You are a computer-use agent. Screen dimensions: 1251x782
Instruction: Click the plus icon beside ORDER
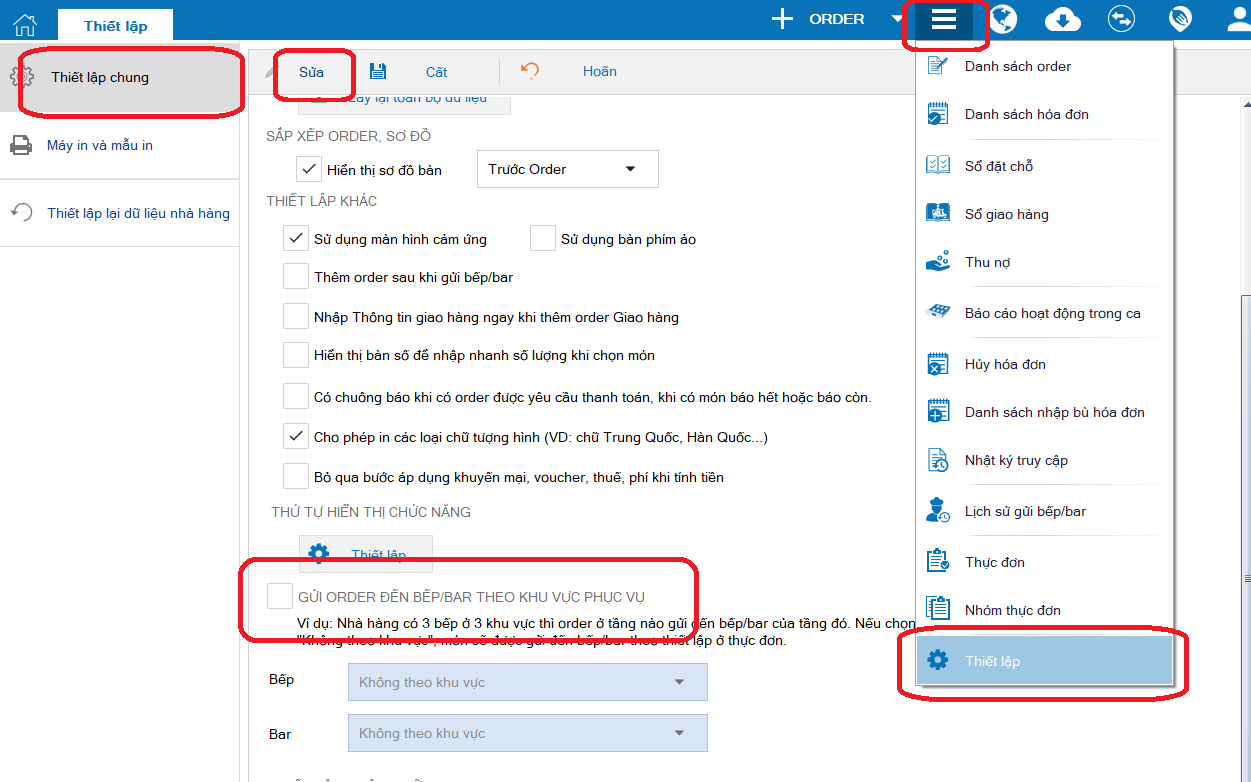[x=782, y=19]
